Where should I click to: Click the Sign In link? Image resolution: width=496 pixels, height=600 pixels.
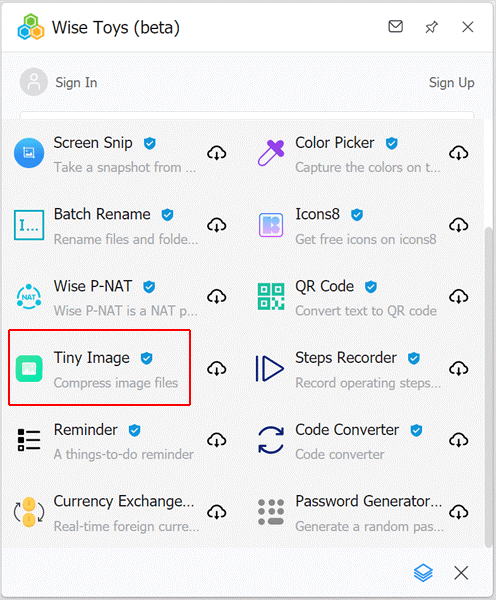tap(76, 83)
